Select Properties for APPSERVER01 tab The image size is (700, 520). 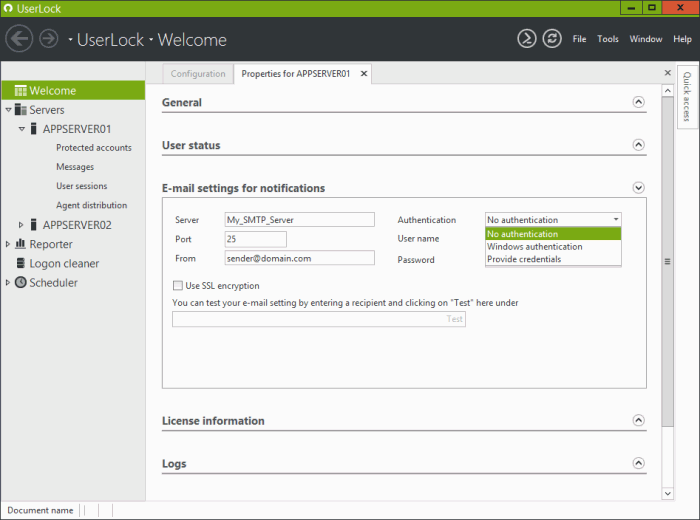point(296,74)
